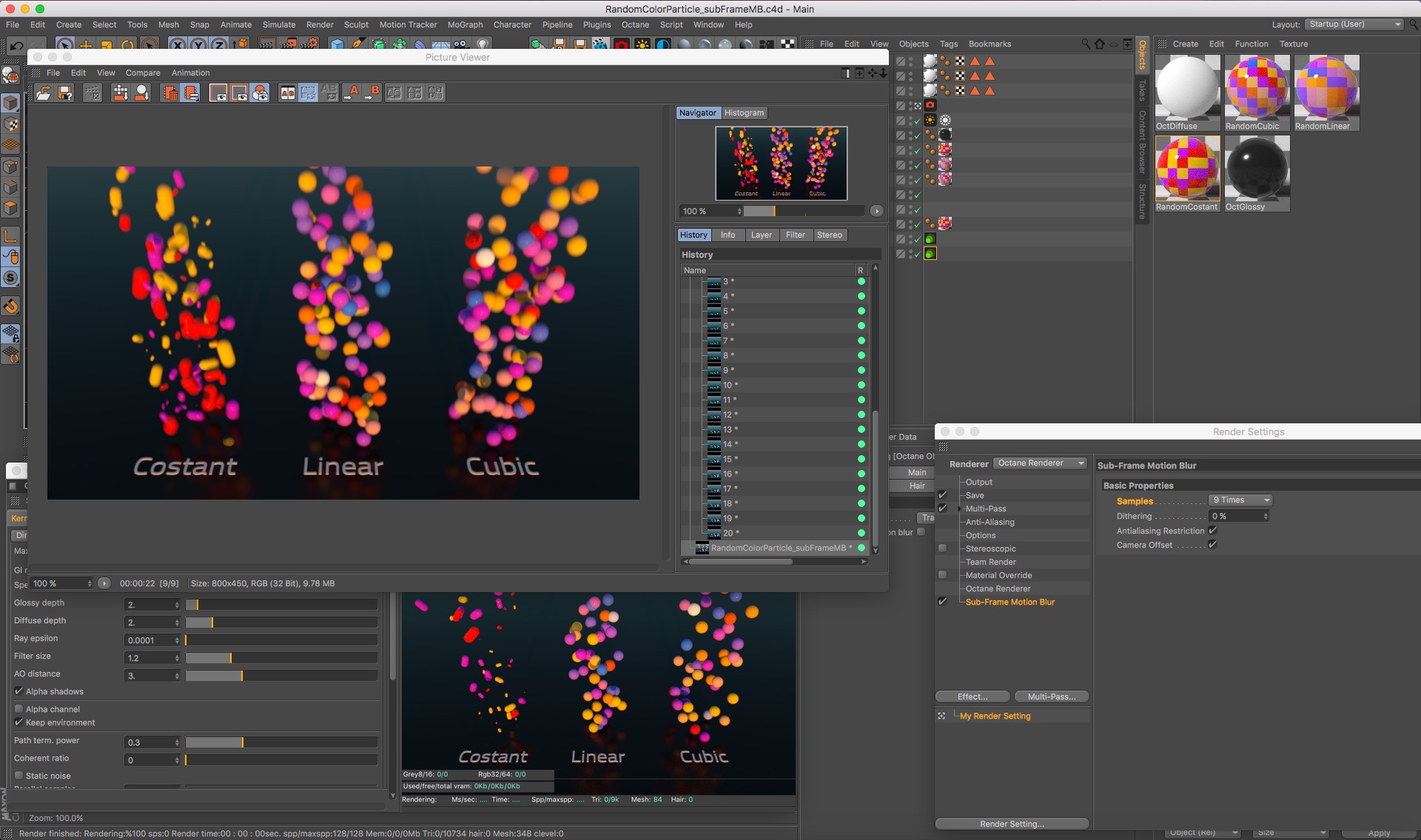Click the Effect... button
Image resolution: width=1421 pixels, height=840 pixels.
pos(972,696)
